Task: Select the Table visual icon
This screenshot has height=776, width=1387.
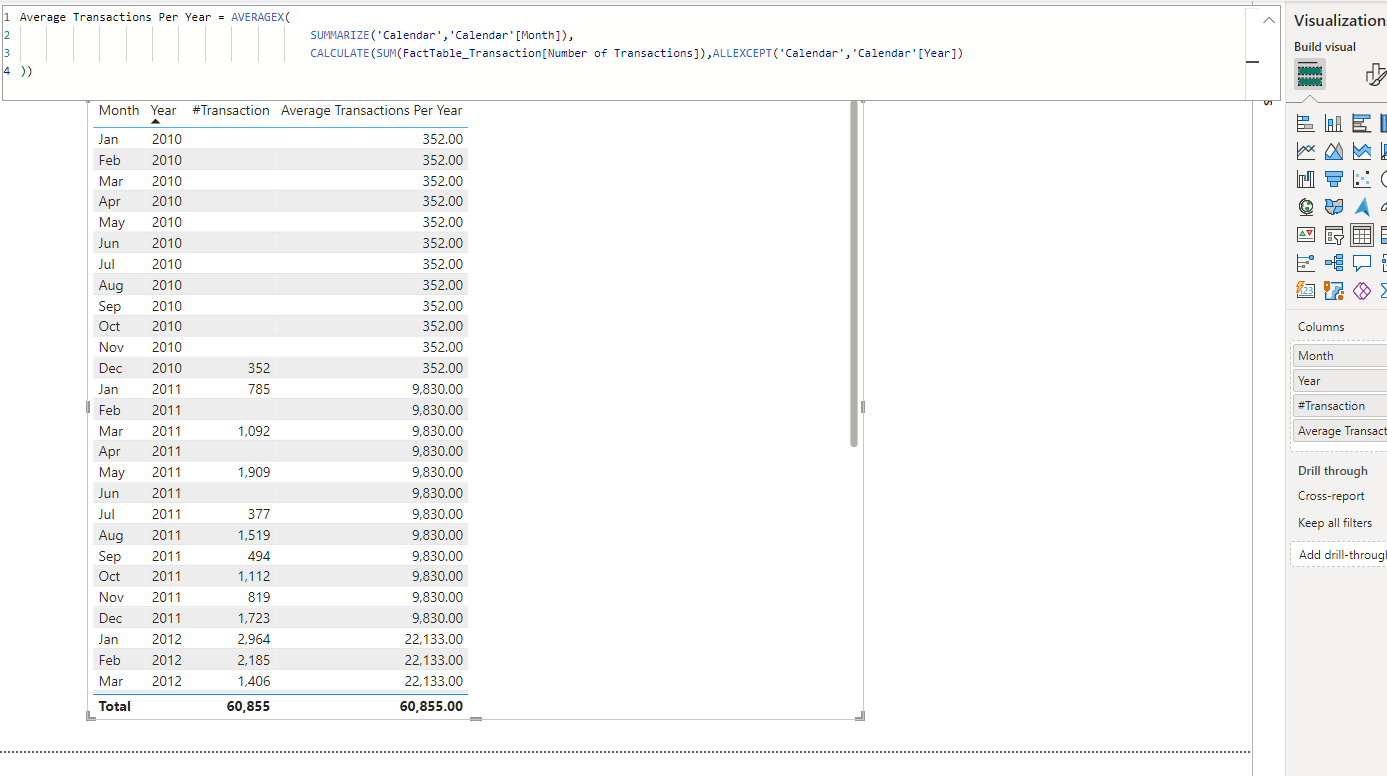Action: click(1361, 235)
